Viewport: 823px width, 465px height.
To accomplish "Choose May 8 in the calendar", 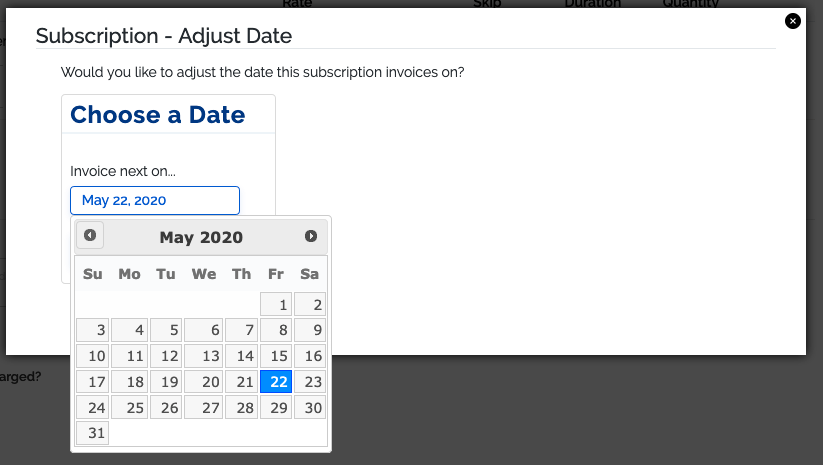I will (x=276, y=330).
